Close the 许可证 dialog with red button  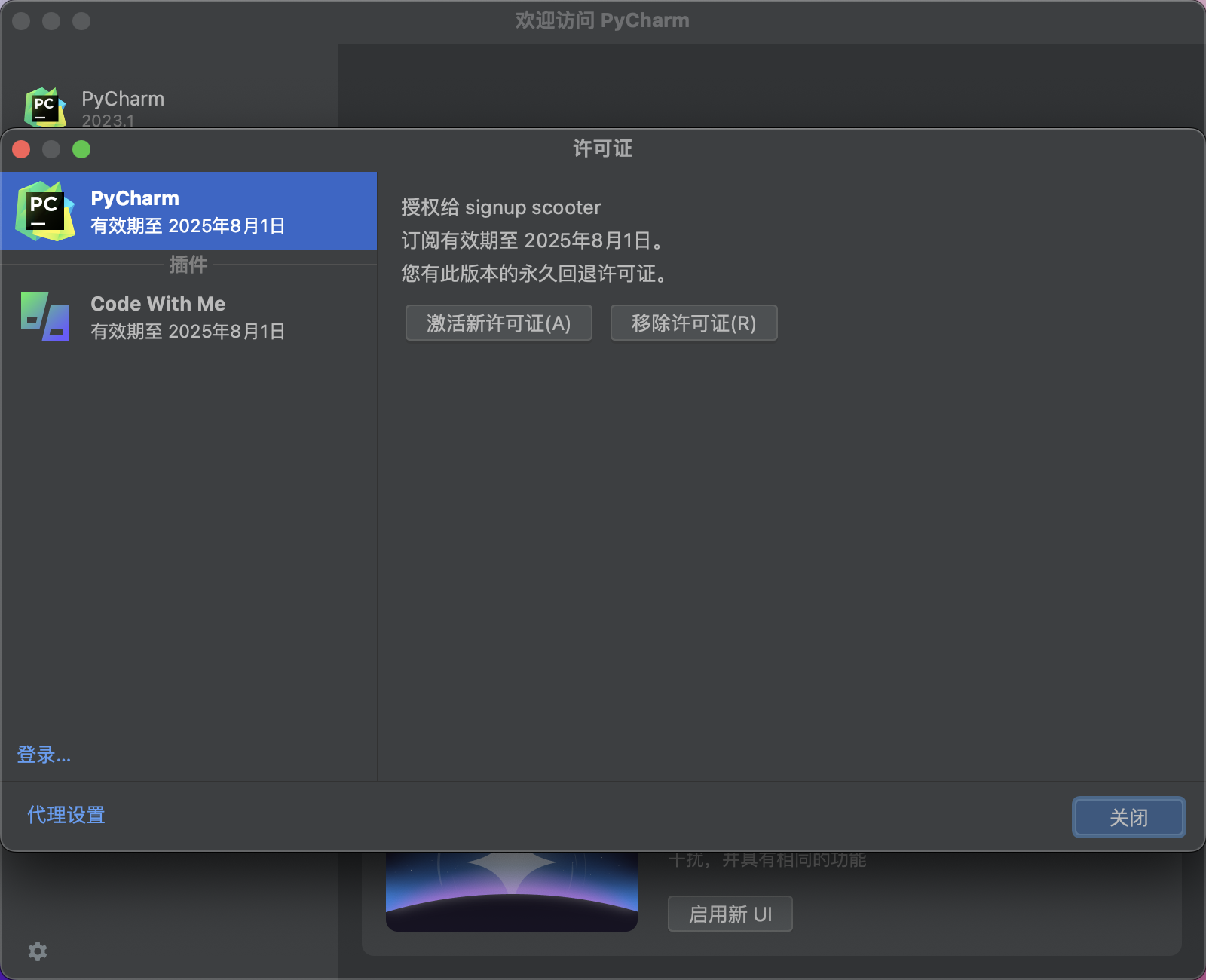[21, 149]
